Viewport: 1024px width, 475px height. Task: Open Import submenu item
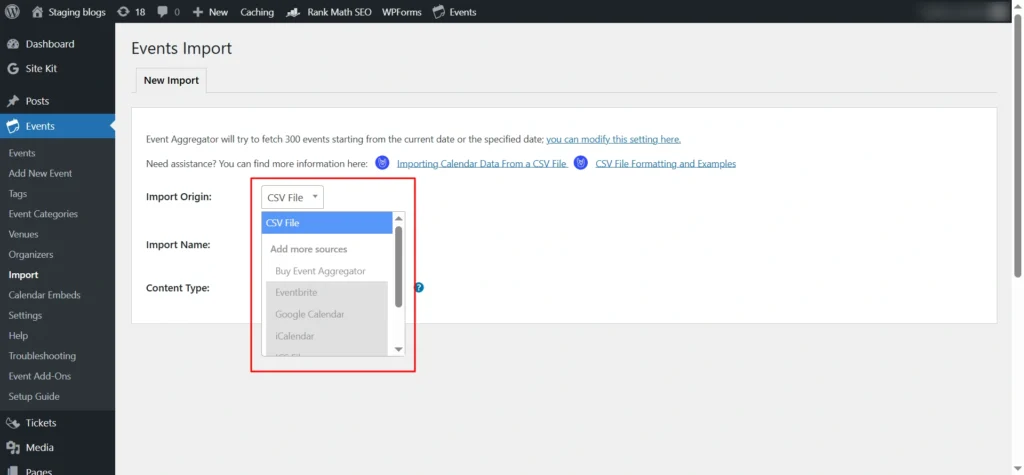click(24, 275)
